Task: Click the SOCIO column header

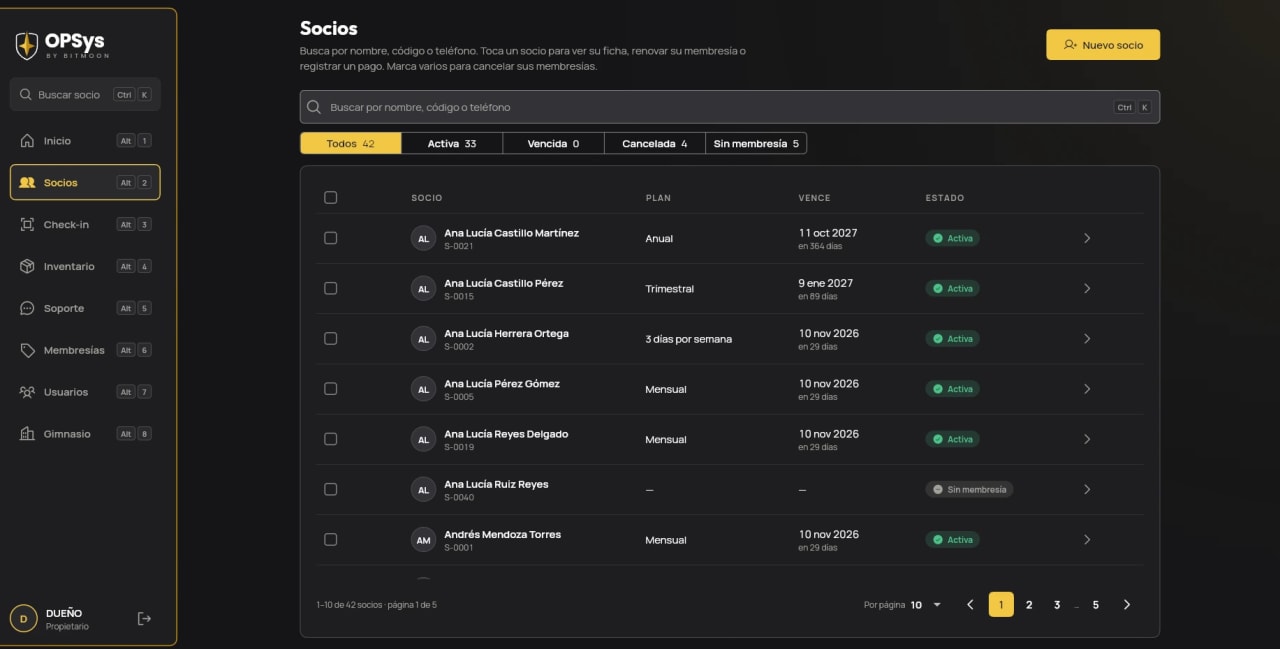Action: tap(426, 198)
